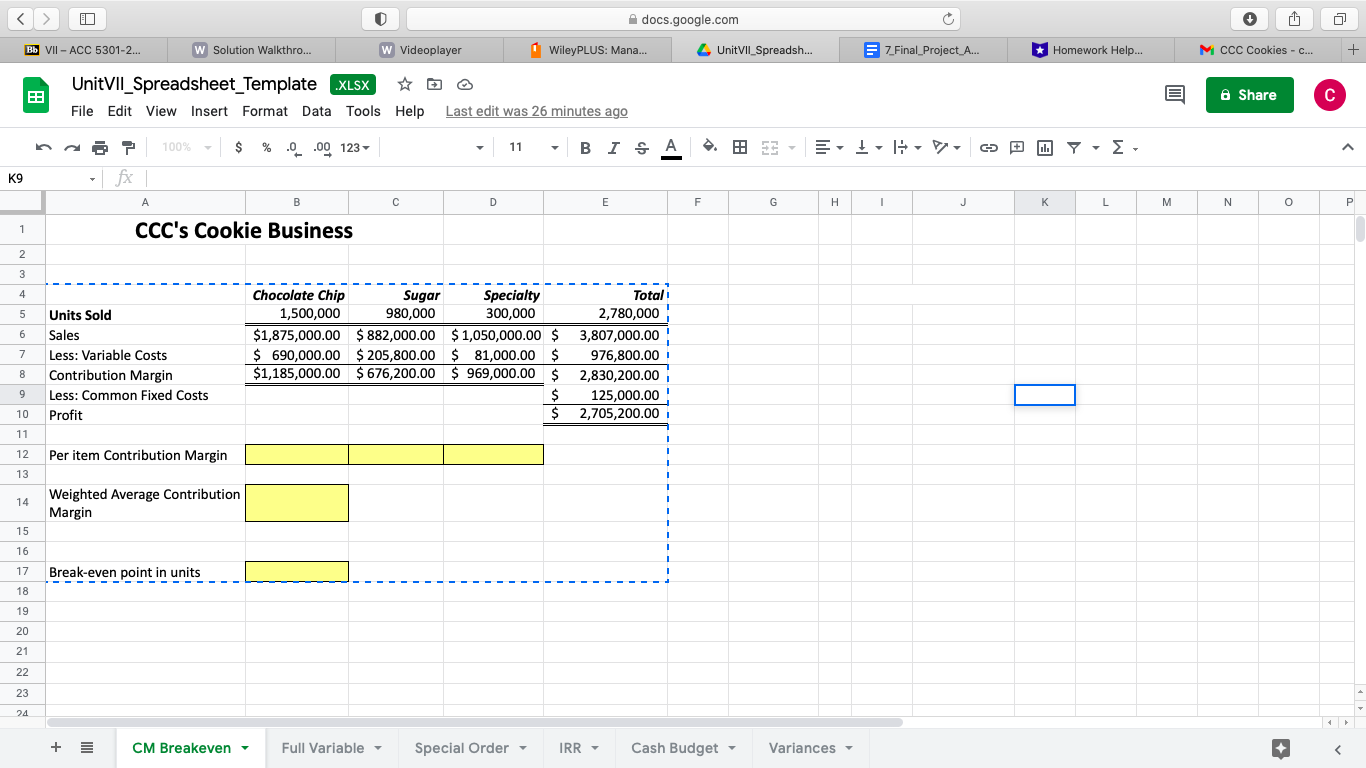Apply currency format with dollar sign icon

pos(237,147)
